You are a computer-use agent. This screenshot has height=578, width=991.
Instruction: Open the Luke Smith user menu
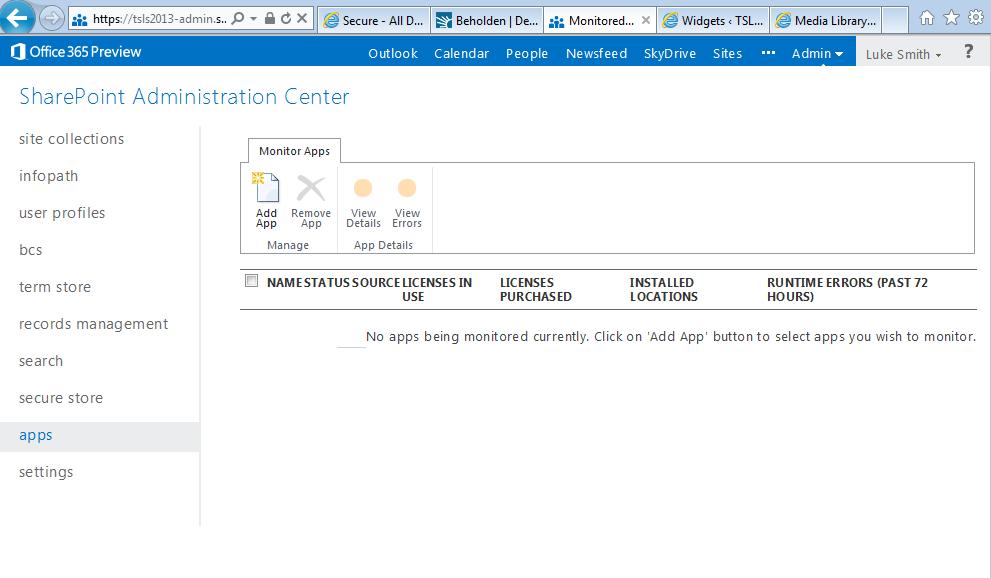[903, 54]
